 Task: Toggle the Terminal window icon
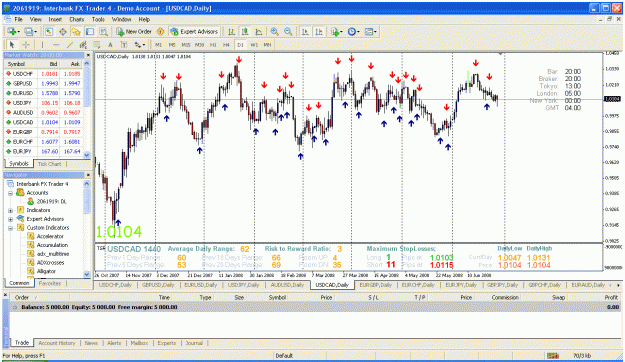point(90,31)
